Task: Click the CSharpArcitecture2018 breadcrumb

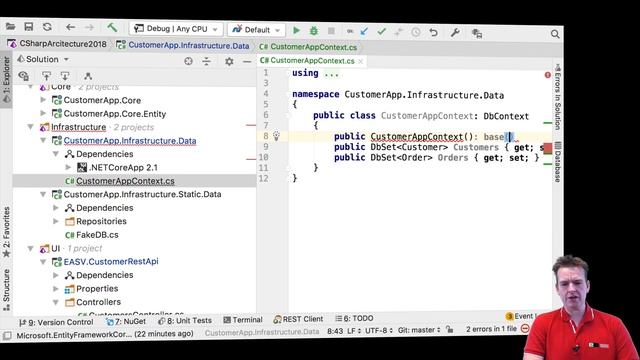Action: pyautogui.click(x=58, y=44)
